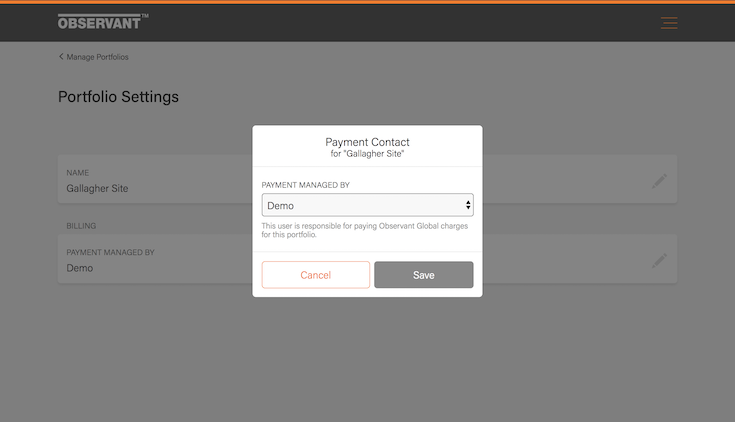Click the NAME field label

coord(78,173)
